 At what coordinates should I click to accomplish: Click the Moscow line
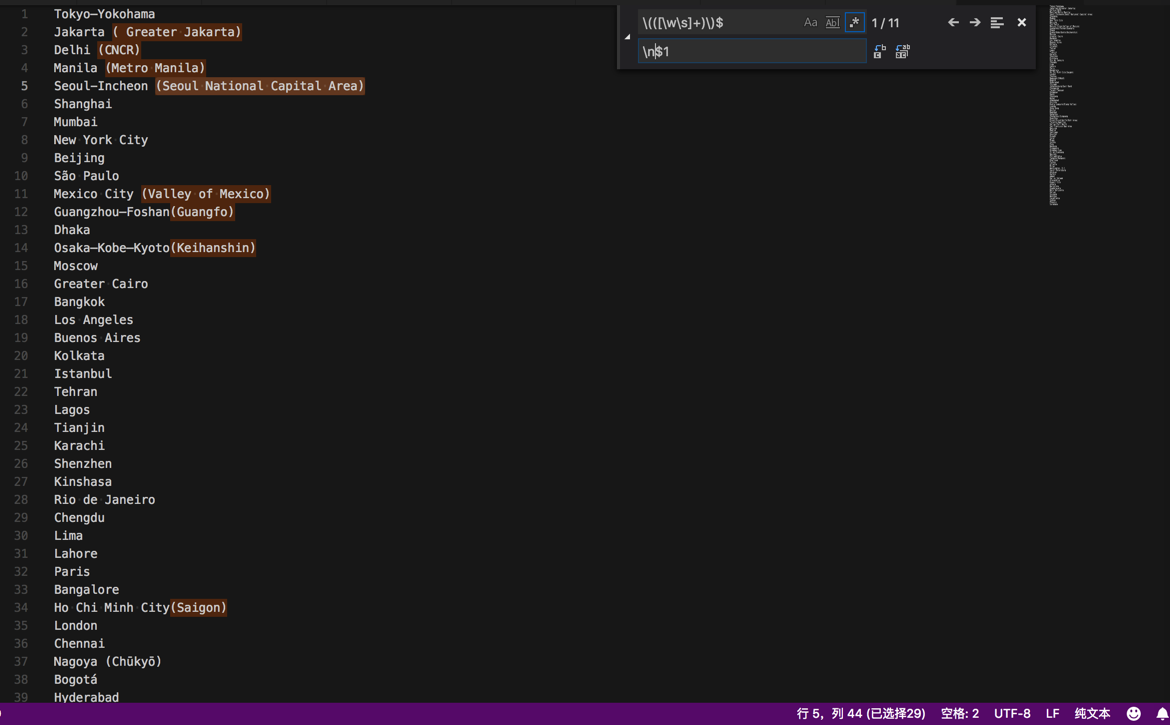[x=75, y=266]
